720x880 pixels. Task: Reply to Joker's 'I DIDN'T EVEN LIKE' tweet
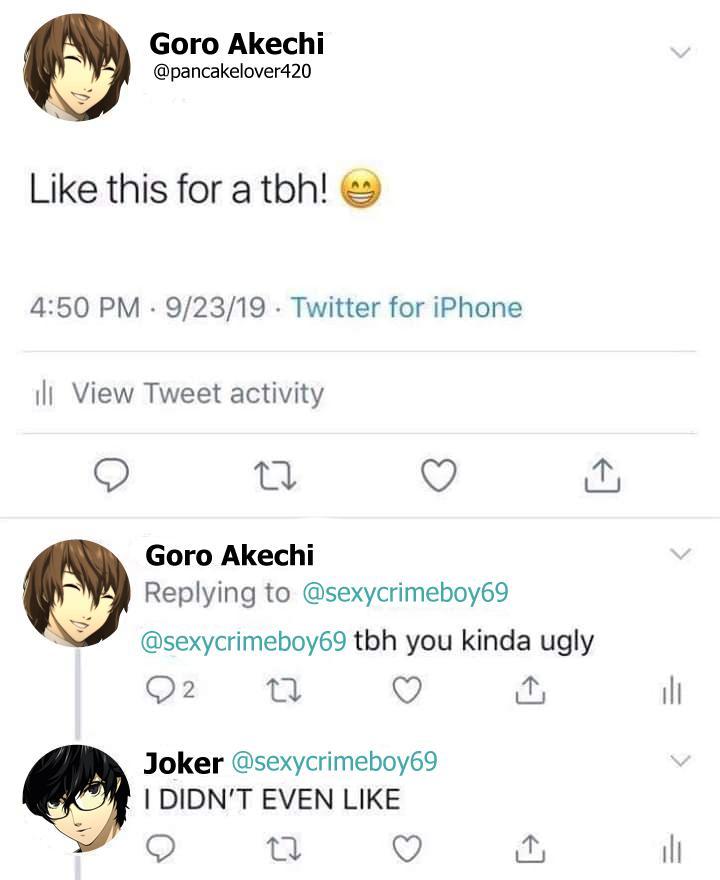[x=160, y=848]
